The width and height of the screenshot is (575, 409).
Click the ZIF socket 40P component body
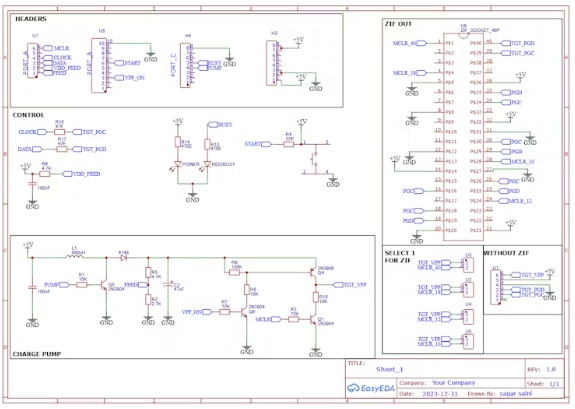point(464,137)
